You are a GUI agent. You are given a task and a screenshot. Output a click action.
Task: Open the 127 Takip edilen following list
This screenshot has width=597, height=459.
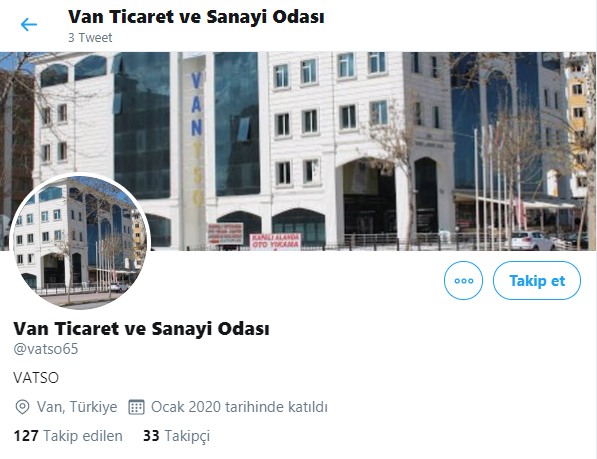[68, 436]
